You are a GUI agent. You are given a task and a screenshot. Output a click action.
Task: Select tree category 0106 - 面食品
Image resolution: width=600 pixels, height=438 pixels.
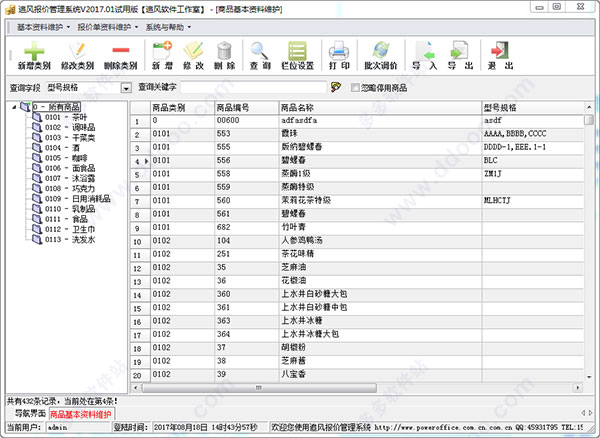pos(70,168)
